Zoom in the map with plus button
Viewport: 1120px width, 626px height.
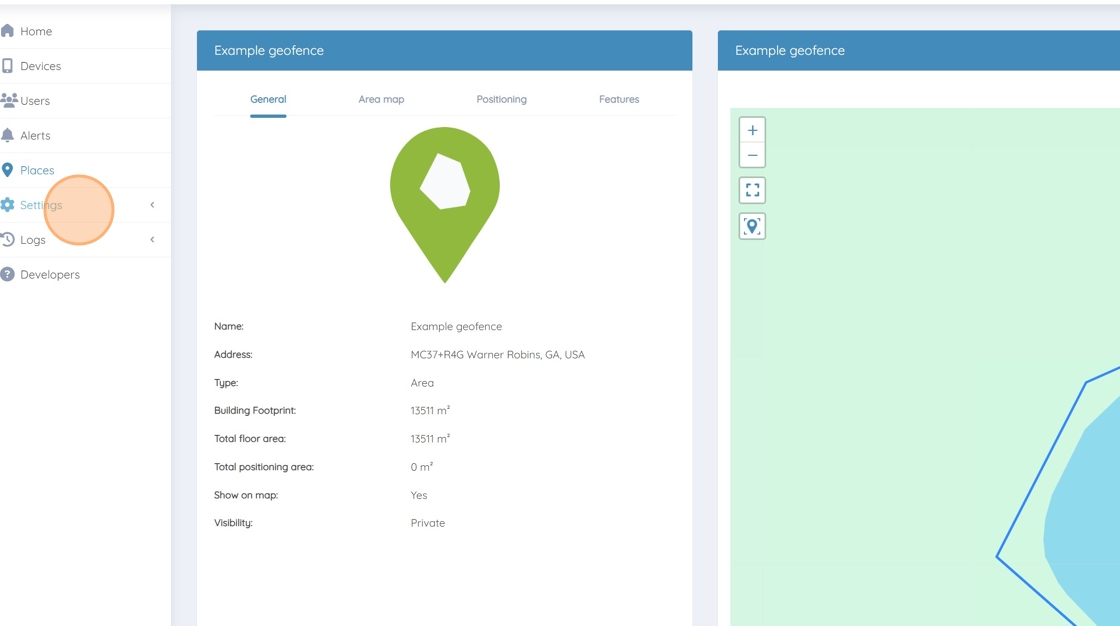752,130
